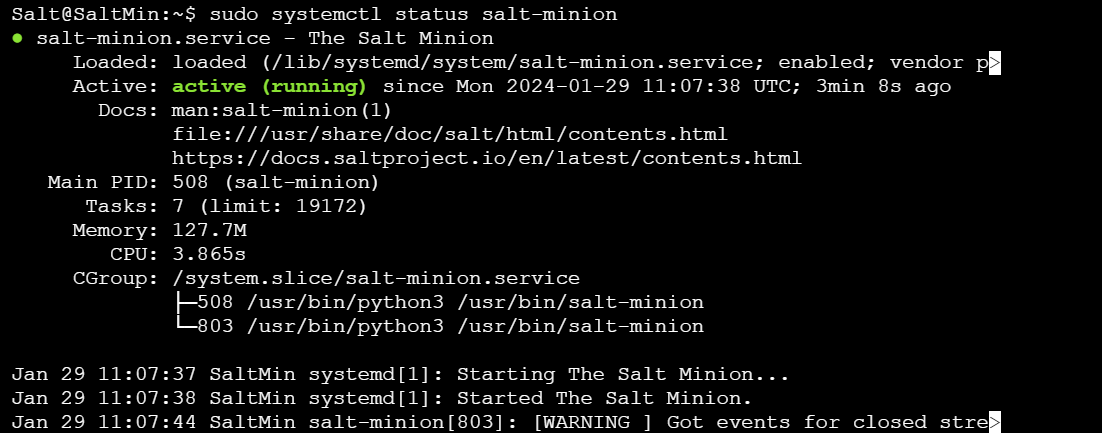The image size is (1102, 433).
Task: Click the truncation marker ending the Loaded line
Action: click(x=994, y=63)
